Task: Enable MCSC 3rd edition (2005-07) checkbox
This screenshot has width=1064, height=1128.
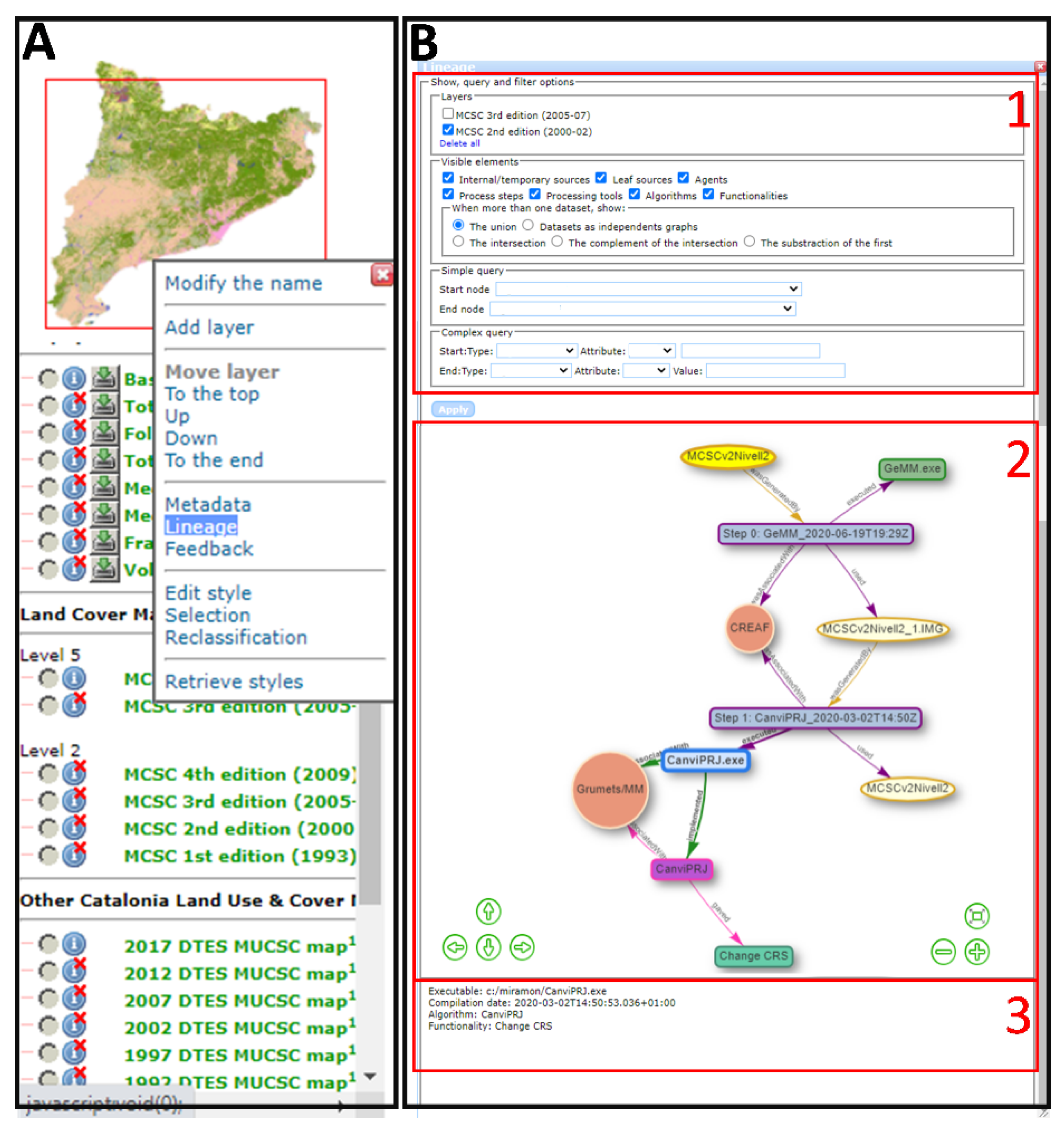Action: click(448, 113)
